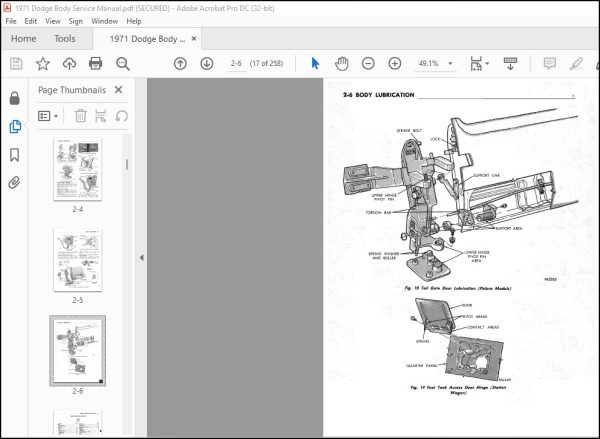
Task: Click the read mode keyboard icon
Action: click(510, 64)
